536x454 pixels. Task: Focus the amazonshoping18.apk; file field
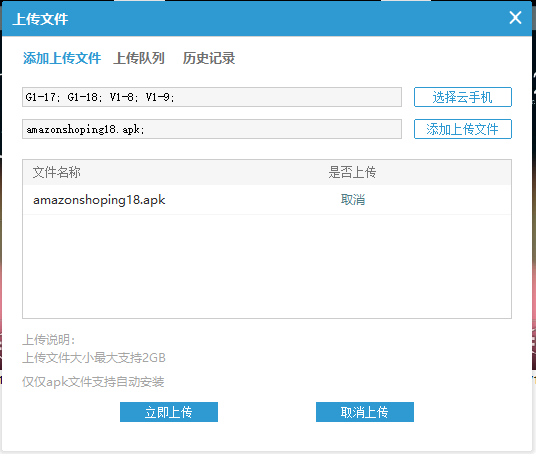(x=212, y=129)
